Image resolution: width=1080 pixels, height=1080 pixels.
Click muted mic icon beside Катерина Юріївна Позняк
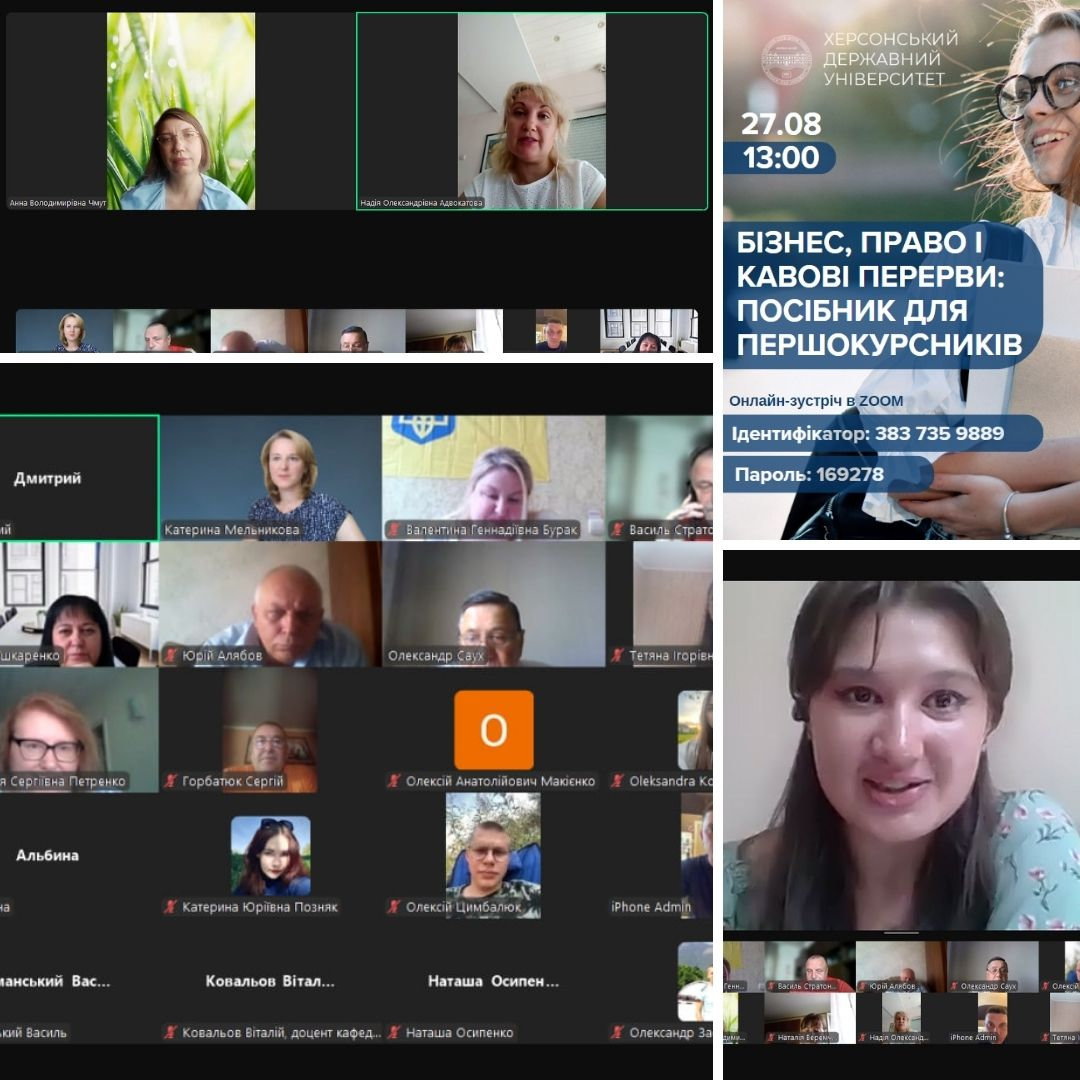[x=170, y=907]
